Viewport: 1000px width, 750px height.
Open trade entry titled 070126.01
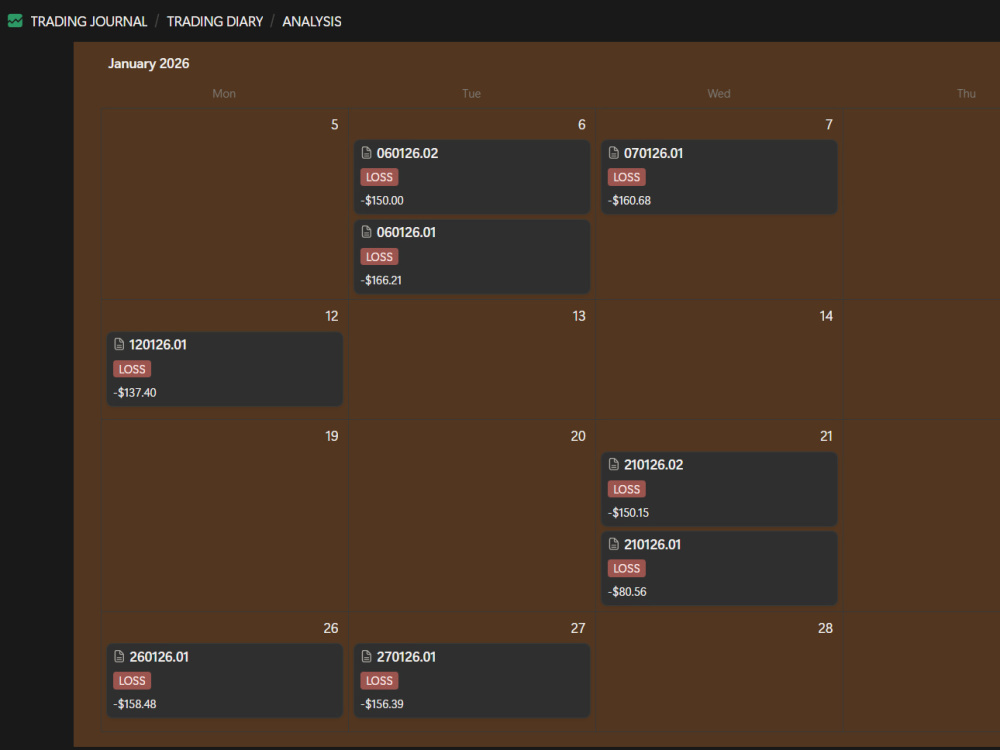pyautogui.click(x=653, y=153)
